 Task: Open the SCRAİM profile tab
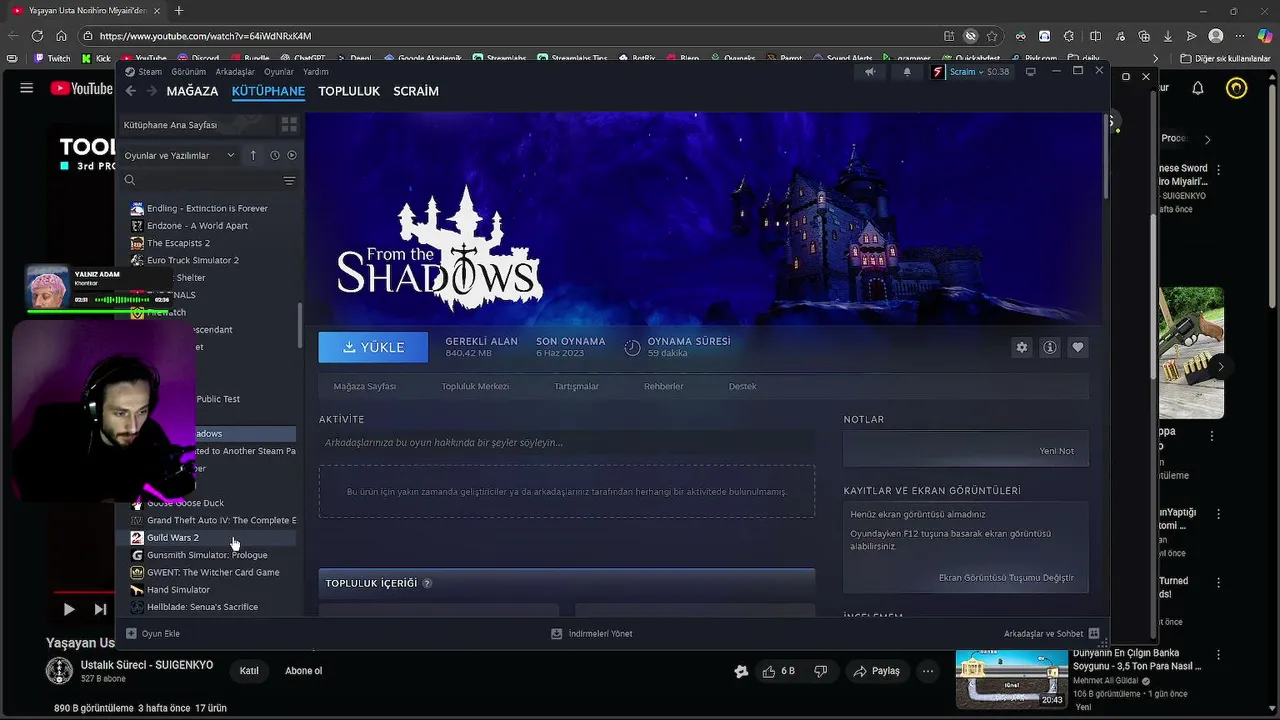[416, 91]
